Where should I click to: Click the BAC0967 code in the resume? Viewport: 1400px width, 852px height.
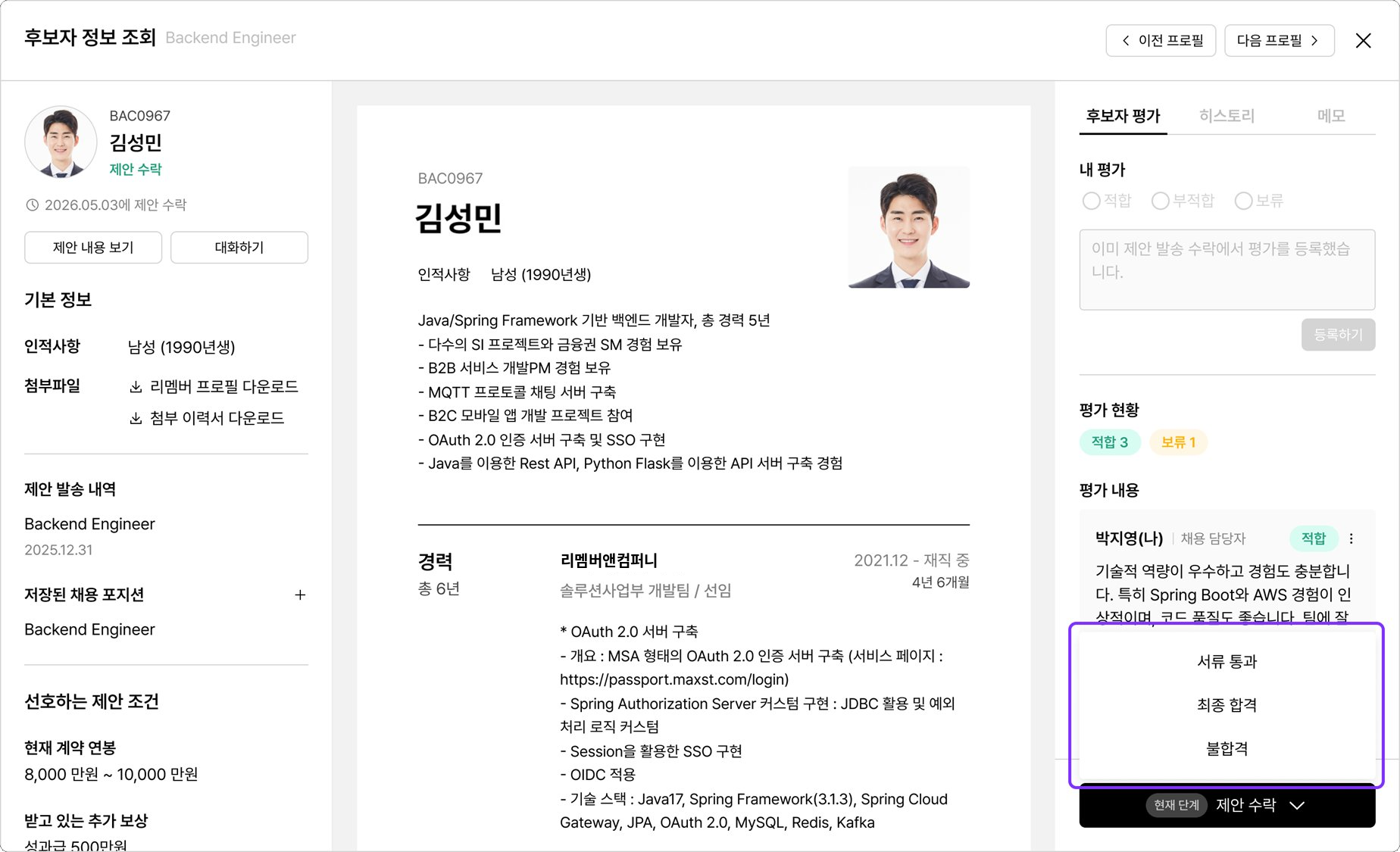click(450, 179)
